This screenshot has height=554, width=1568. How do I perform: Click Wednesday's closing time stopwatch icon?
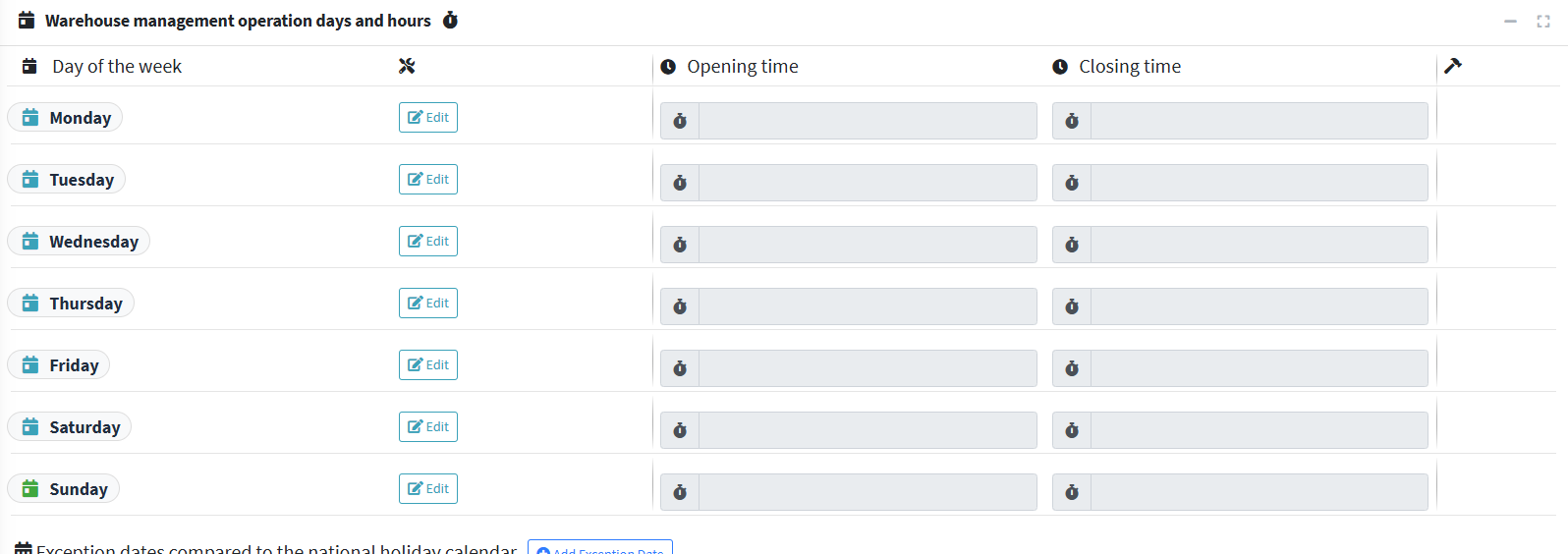click(1072, 245)
